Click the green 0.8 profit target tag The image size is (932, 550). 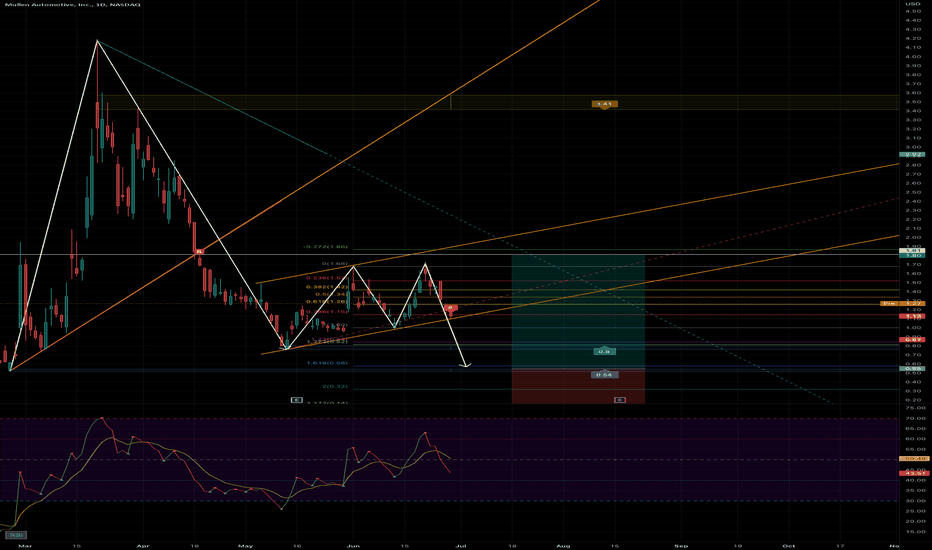tap(604, 351)
